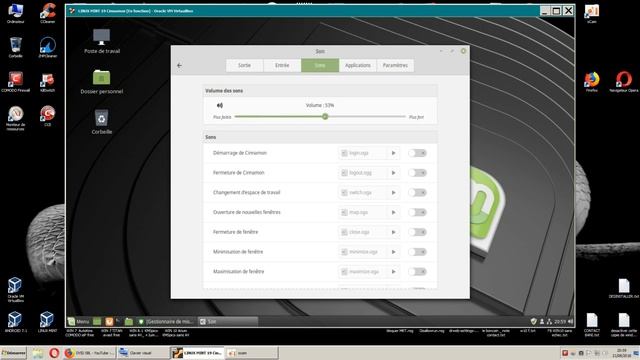This screenshot has width=640, height=360.
Task: Switch to the Clavier visuel taskbar window
Action: tap(143, 353)
